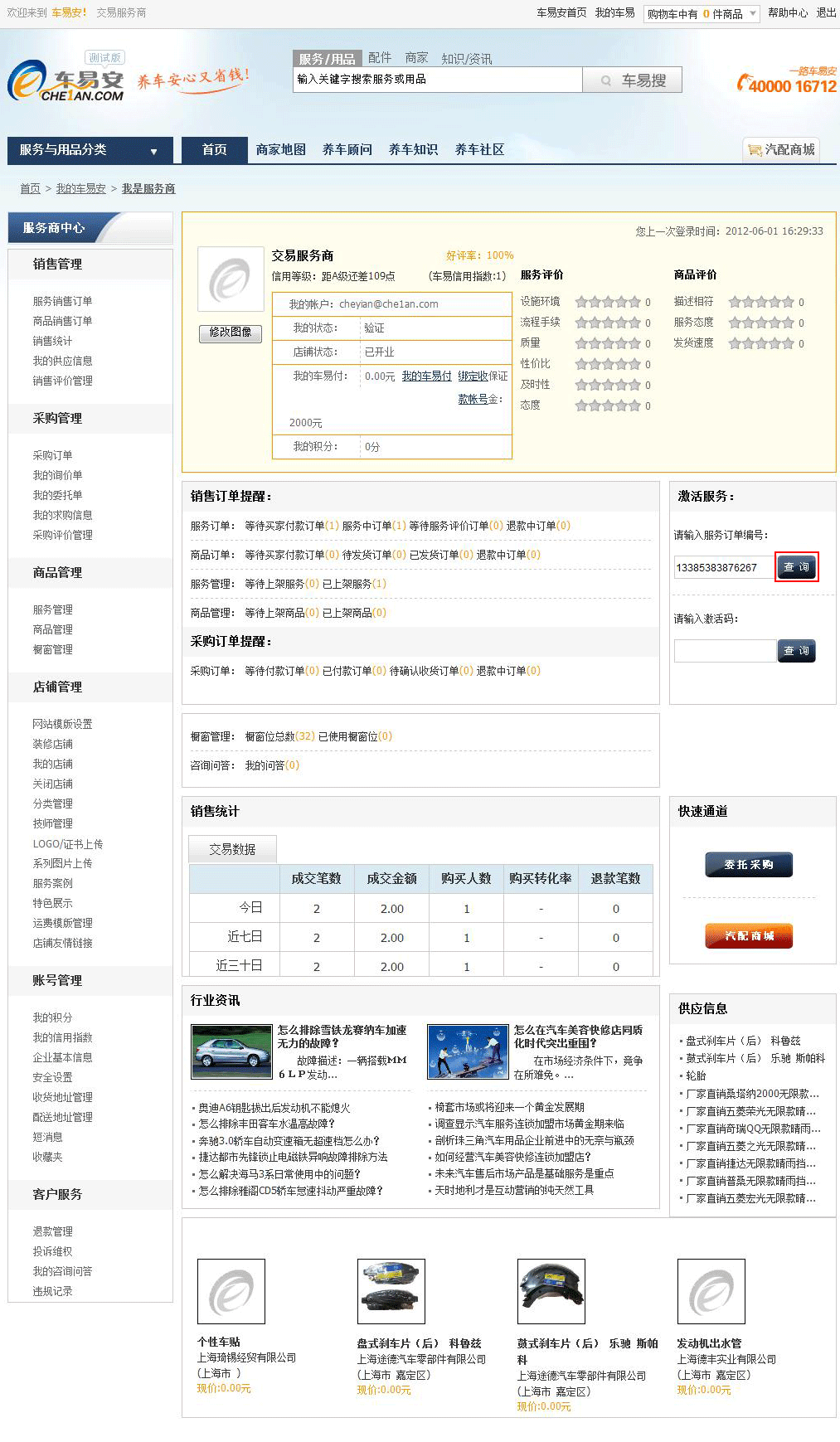
Task: Click the 车易搜 search button
Action: click(633, 80)
